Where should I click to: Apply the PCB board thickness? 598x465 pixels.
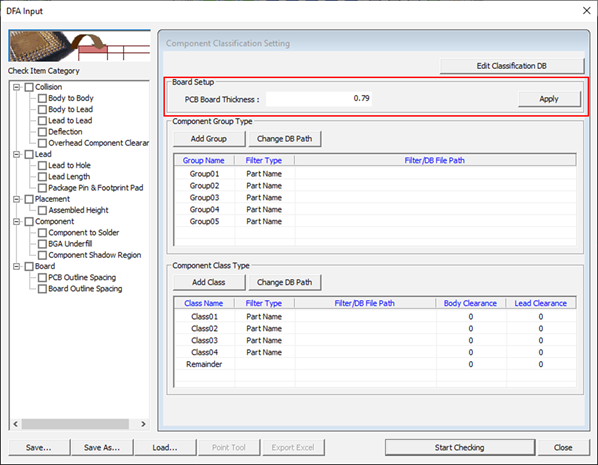point(549,99)
